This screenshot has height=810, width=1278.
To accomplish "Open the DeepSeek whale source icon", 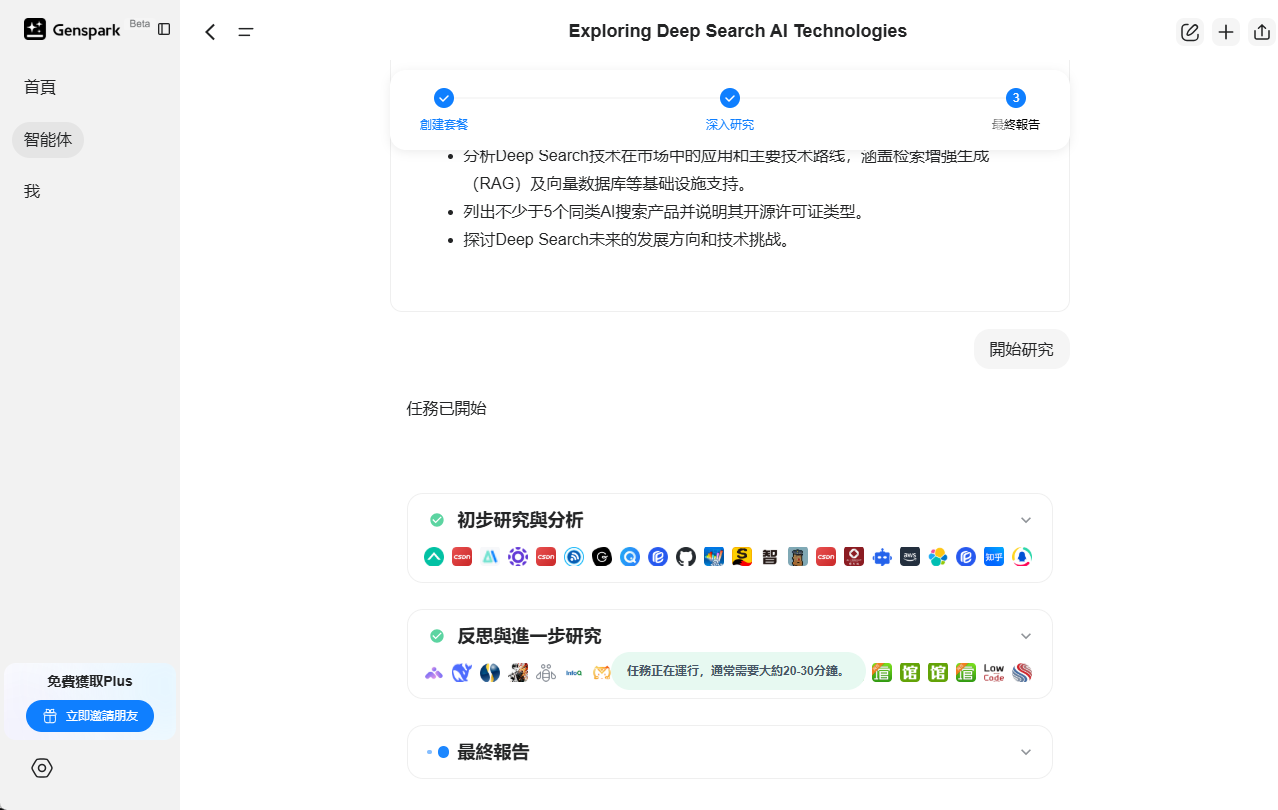I will click(462, 673).
